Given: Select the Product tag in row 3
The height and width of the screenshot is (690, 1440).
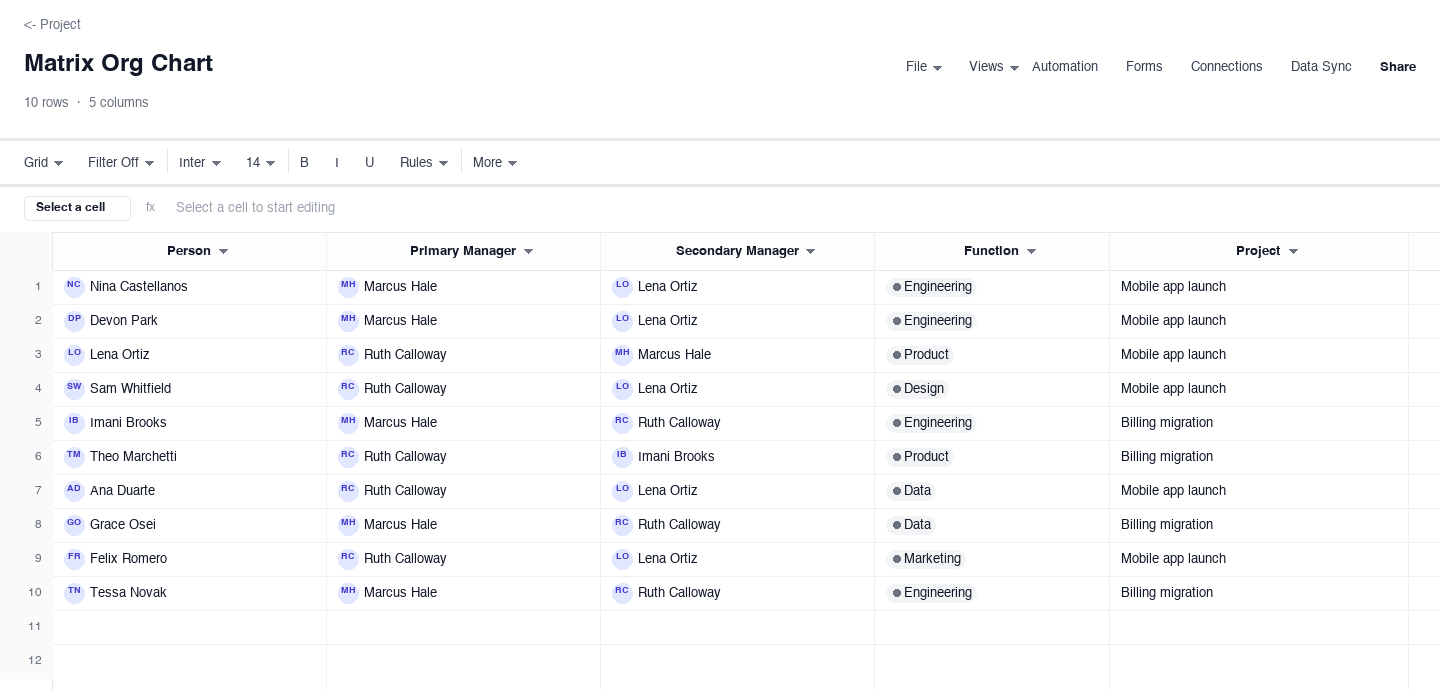Looking at the screenshot, I should (920, 355).
